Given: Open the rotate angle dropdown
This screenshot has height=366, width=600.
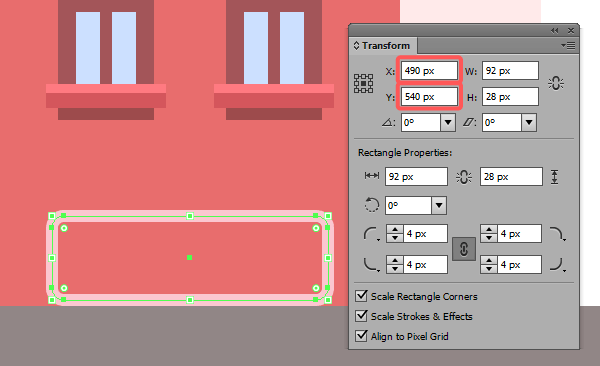Looking at the screenshot, I should [448, 123].
